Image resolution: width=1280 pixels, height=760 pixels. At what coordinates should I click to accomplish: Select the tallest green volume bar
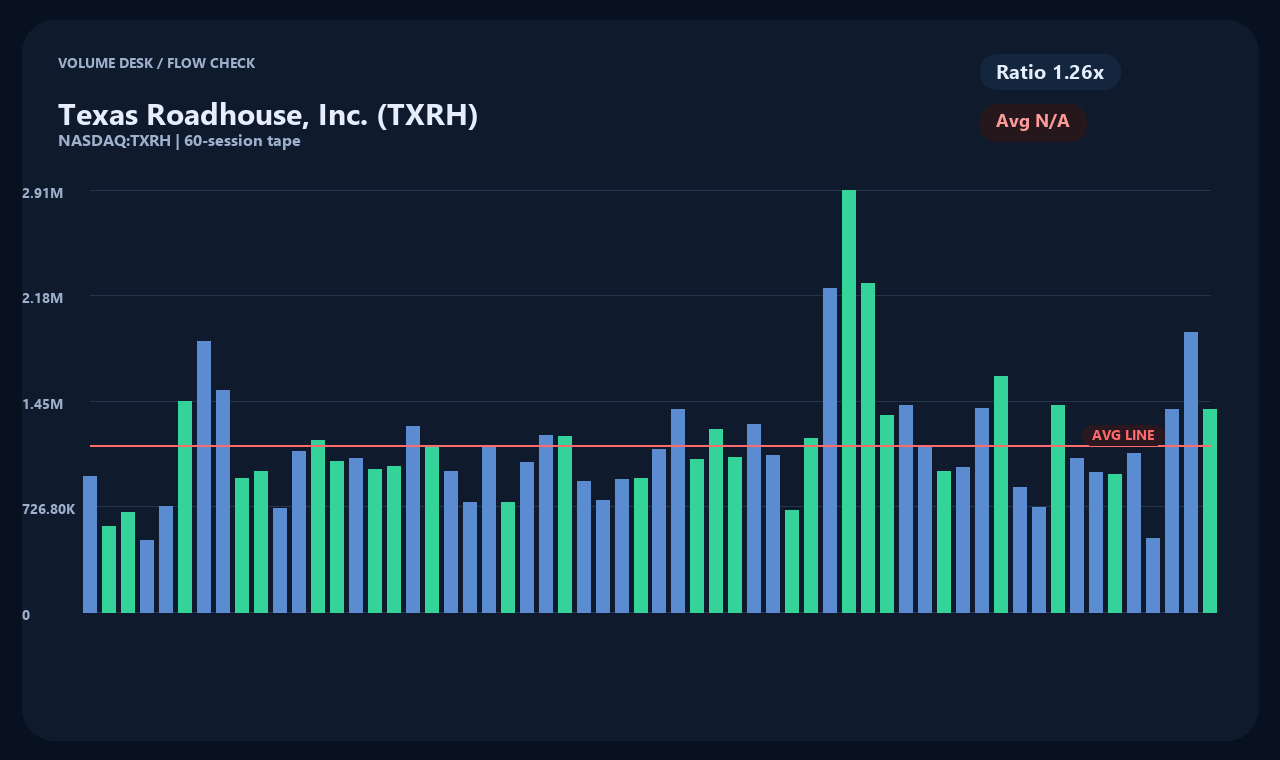(x=849, y=401)
